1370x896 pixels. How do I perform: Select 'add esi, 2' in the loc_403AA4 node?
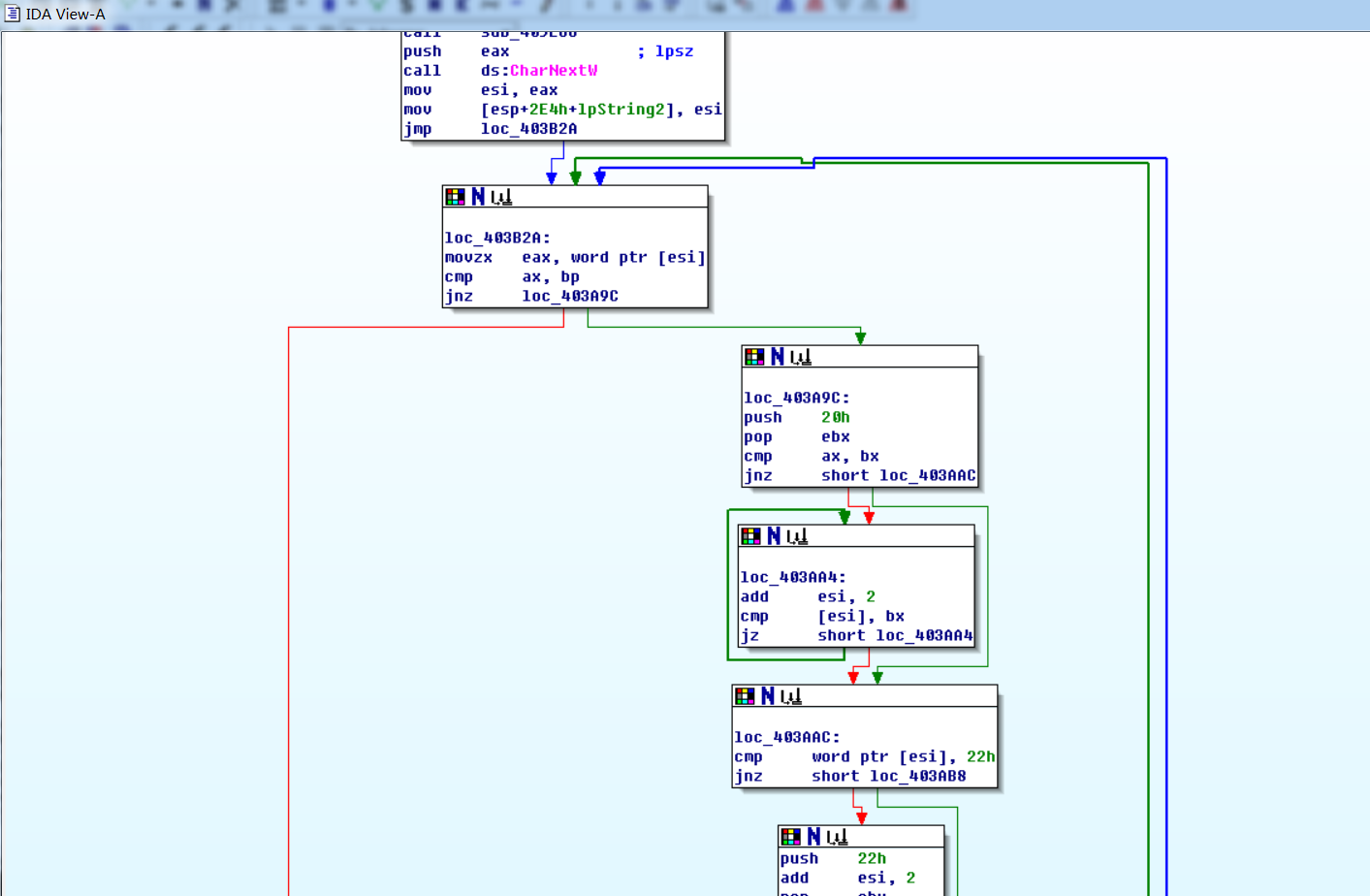(808, 596)
